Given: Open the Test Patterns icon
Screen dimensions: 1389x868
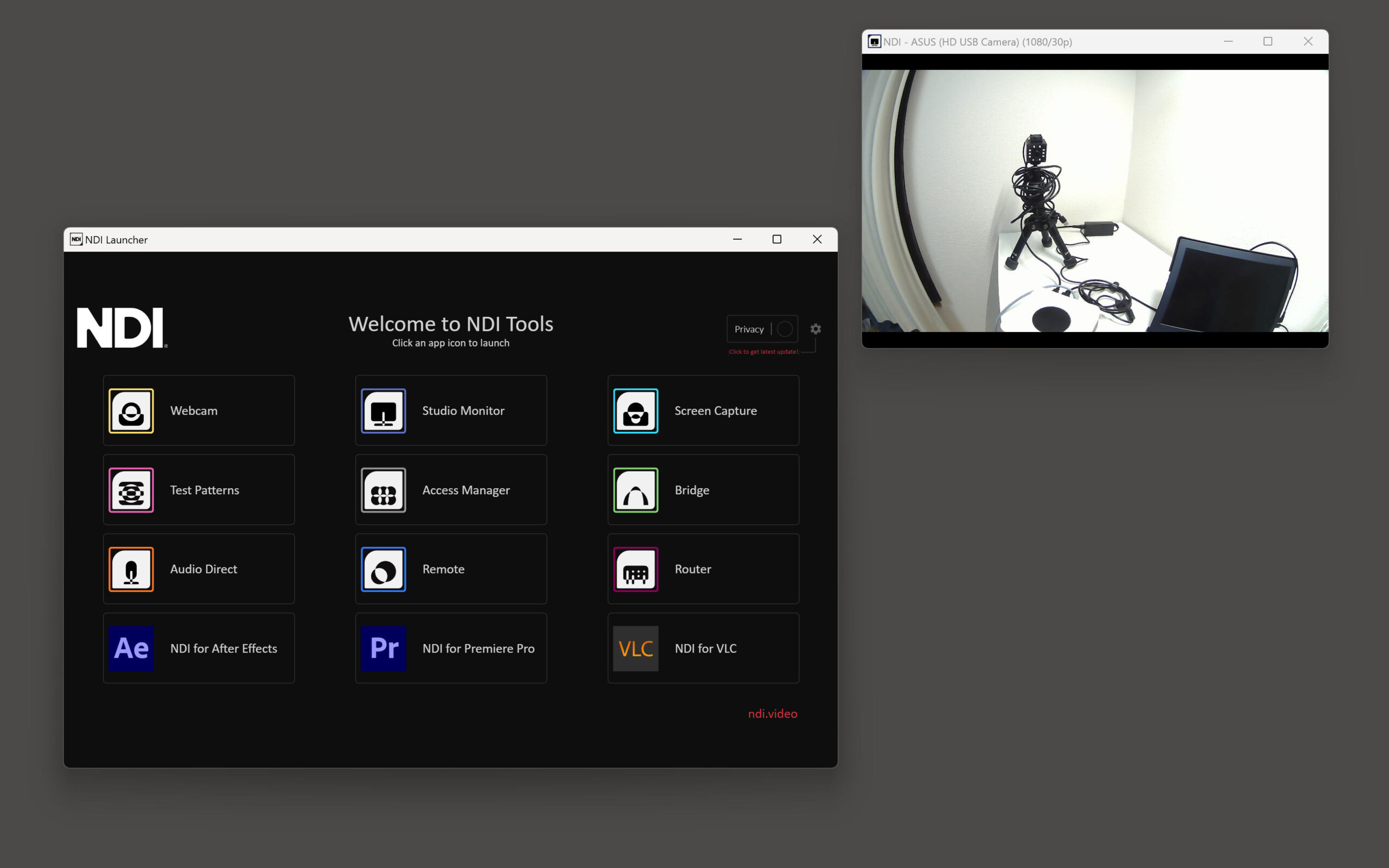Looking at the screenshot, I should pos(131,490).
